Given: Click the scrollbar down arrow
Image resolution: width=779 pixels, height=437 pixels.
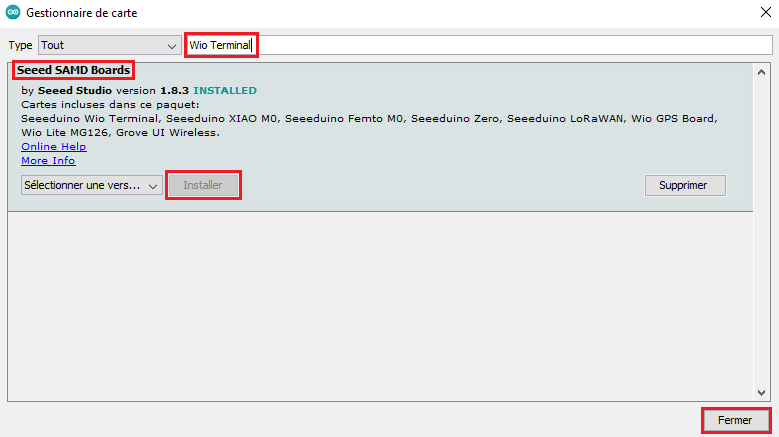Looking at the screenshot, I should (x=761, y=393).
